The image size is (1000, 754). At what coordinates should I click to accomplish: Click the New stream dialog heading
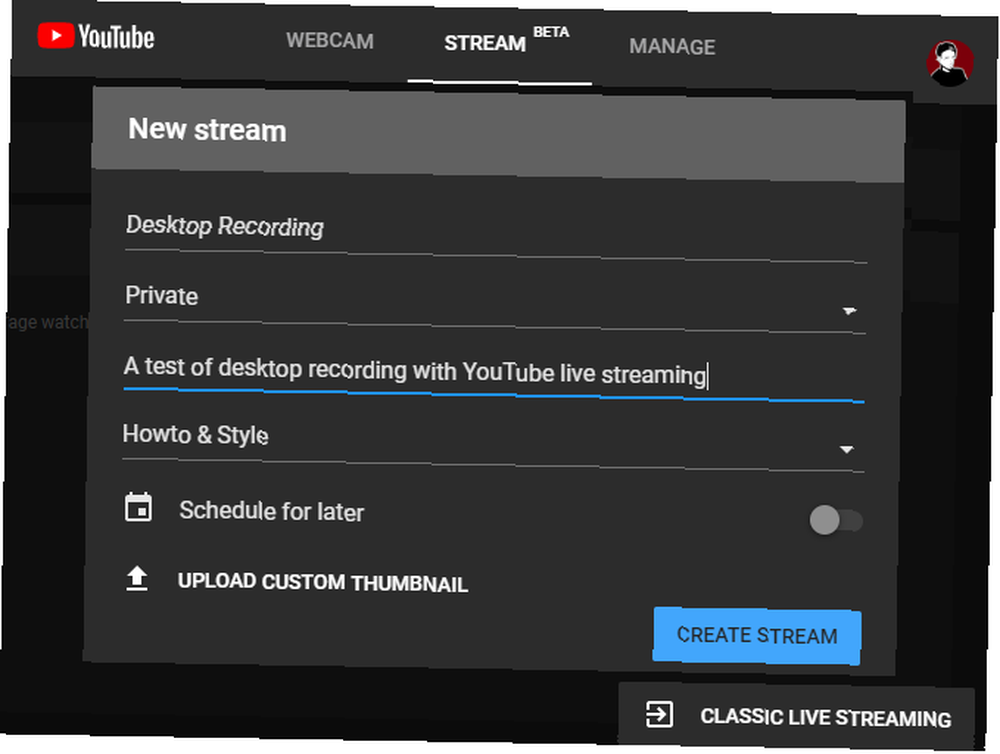click(x=207, y=129)
